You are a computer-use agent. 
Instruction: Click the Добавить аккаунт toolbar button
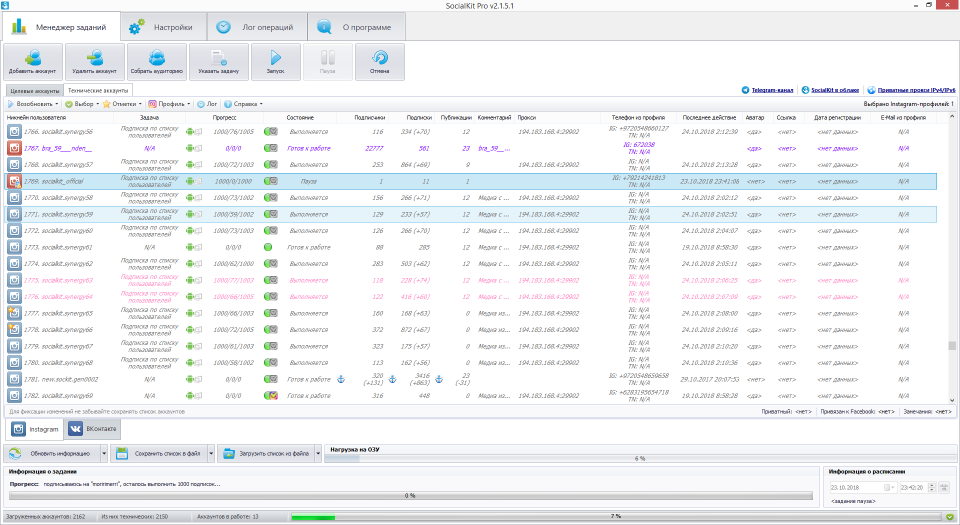point(33,62)
